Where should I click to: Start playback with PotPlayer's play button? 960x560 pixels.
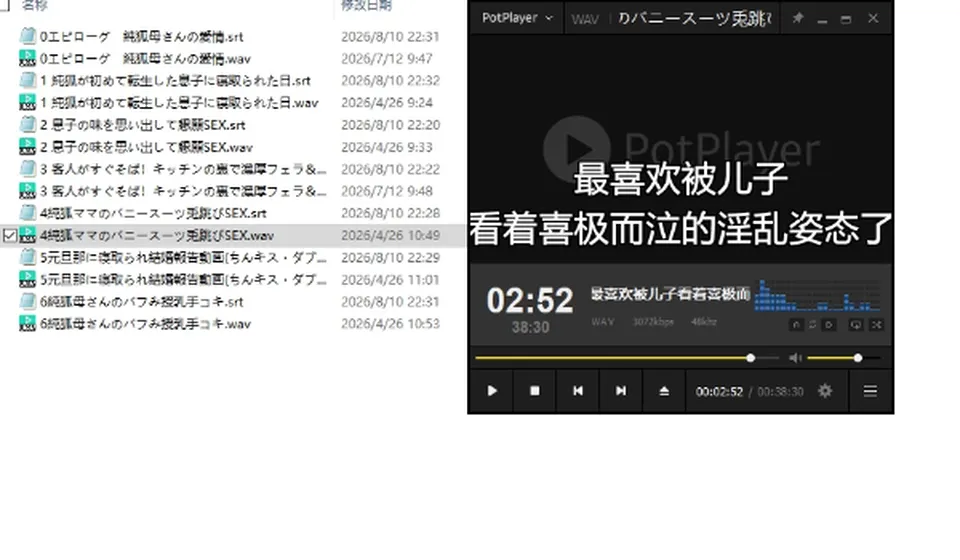pos(492,390)
